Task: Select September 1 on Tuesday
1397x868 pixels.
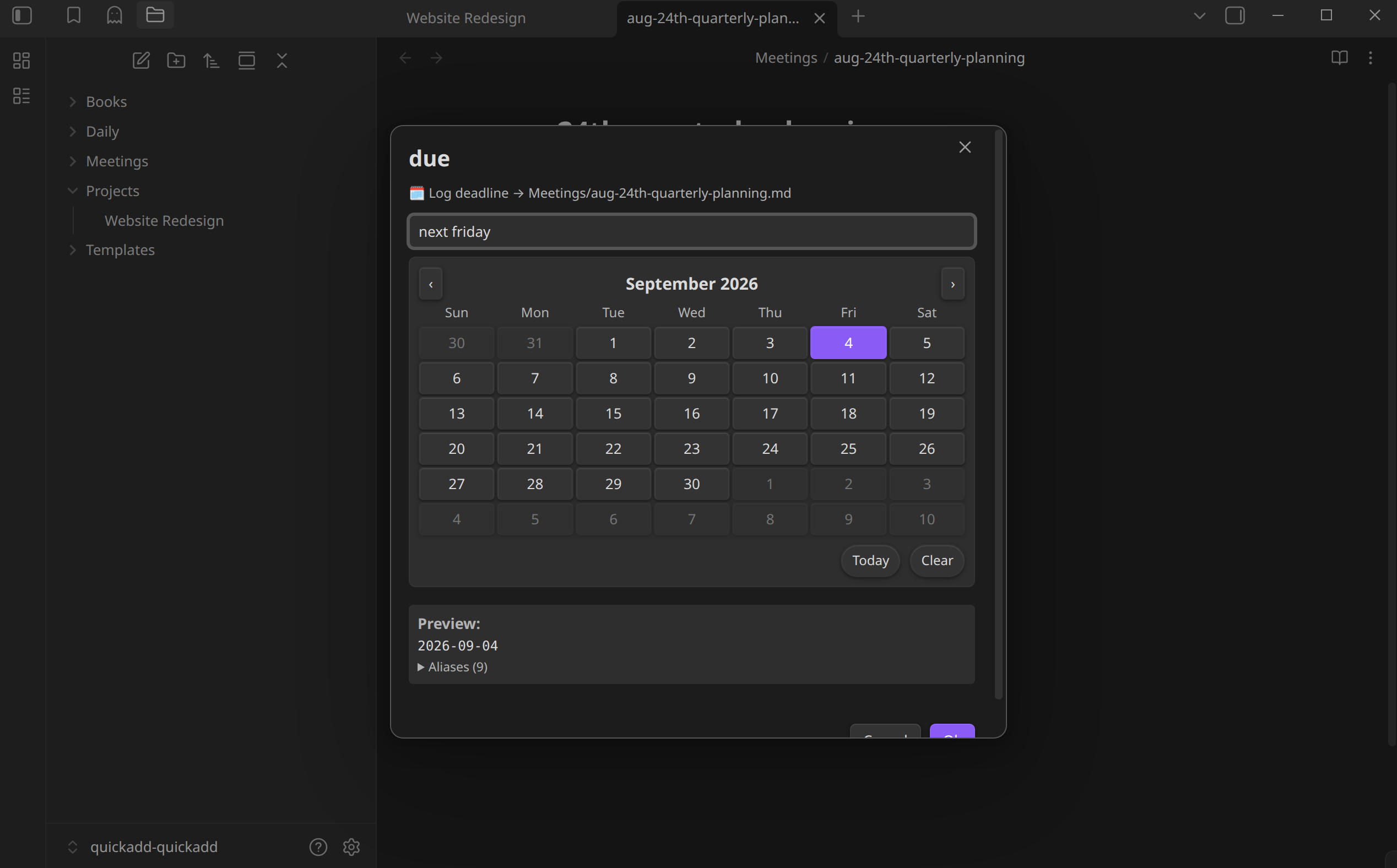Action: tap(613, 343)
